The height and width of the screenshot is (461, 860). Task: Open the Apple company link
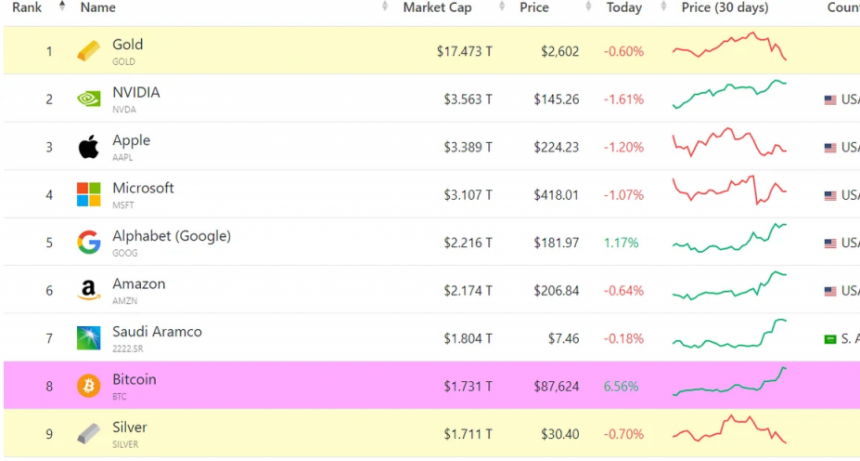(x=131, y=140)
